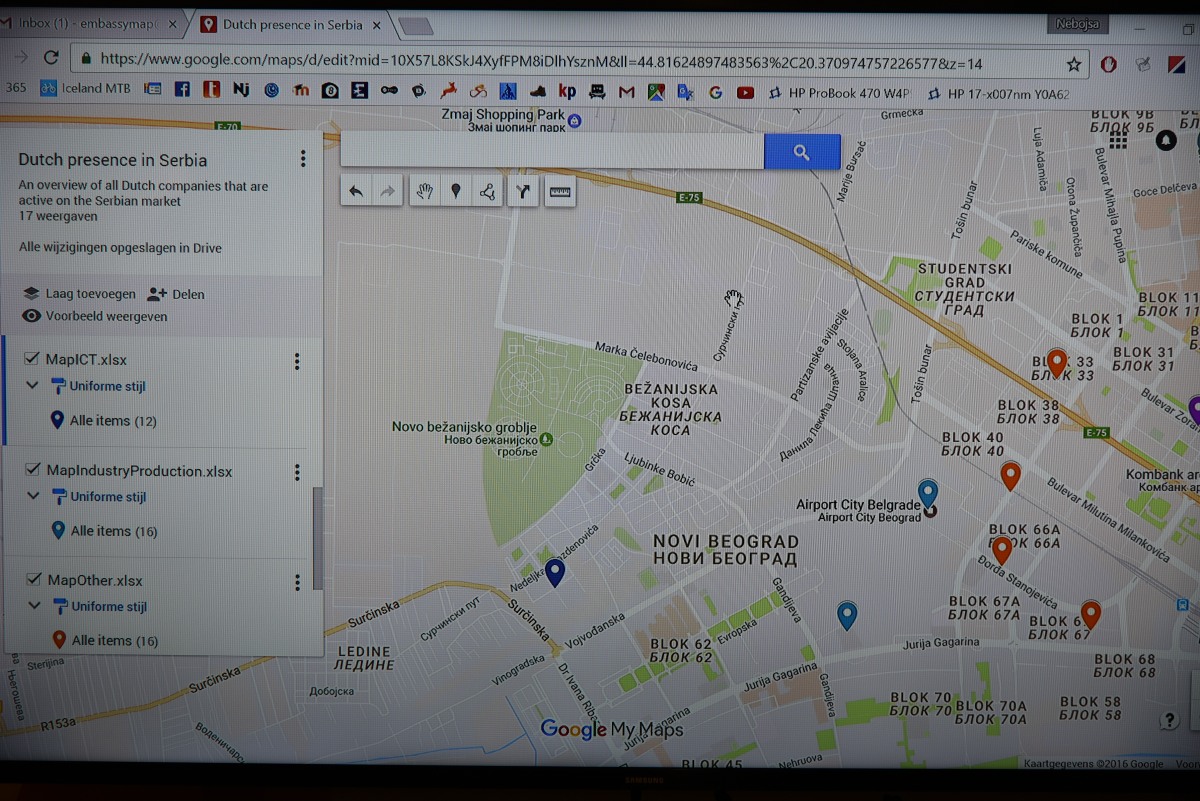Select the hand pan tool
The image size is (1200, 801).
425,191
